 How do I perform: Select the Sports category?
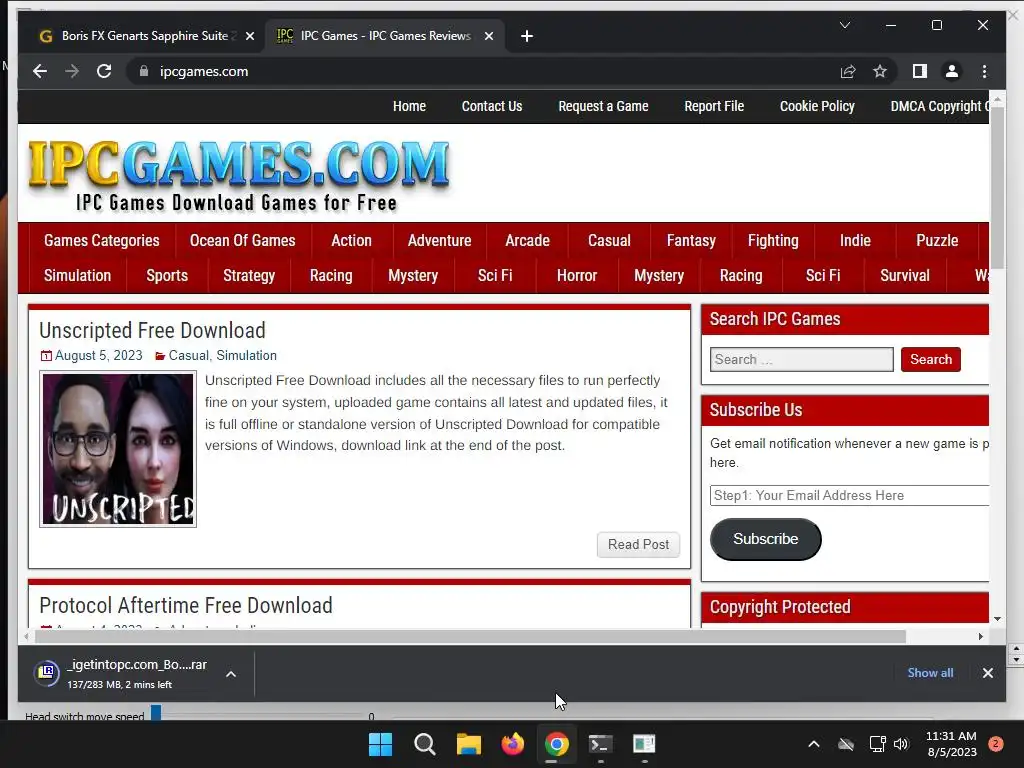(x=167, y=276)
